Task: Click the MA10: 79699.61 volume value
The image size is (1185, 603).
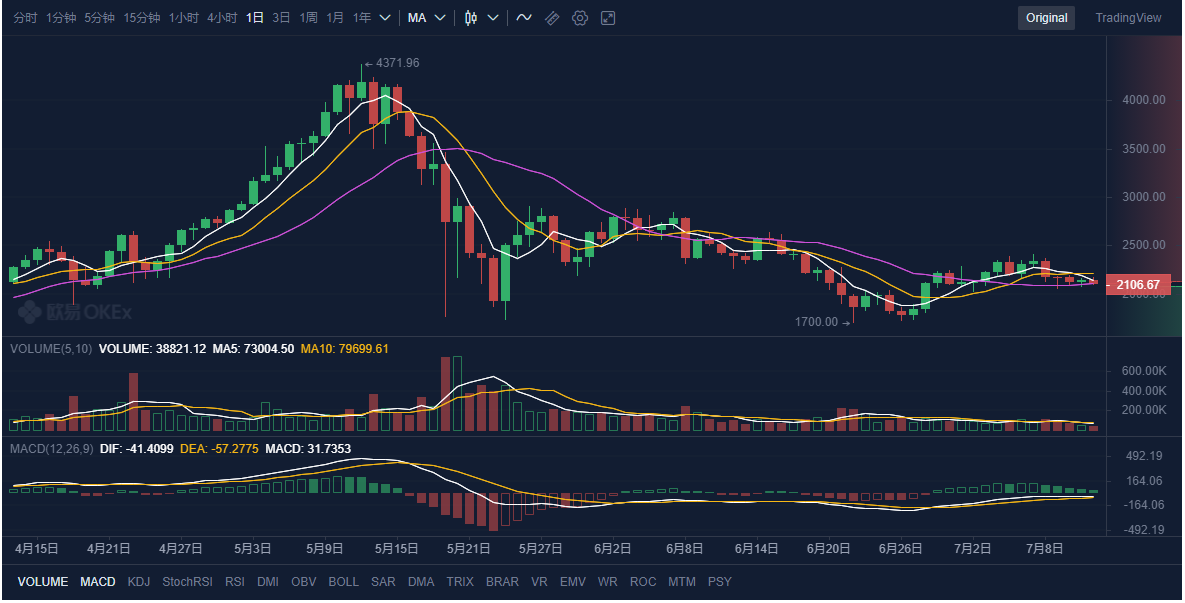Action: [x=345, y=349]
